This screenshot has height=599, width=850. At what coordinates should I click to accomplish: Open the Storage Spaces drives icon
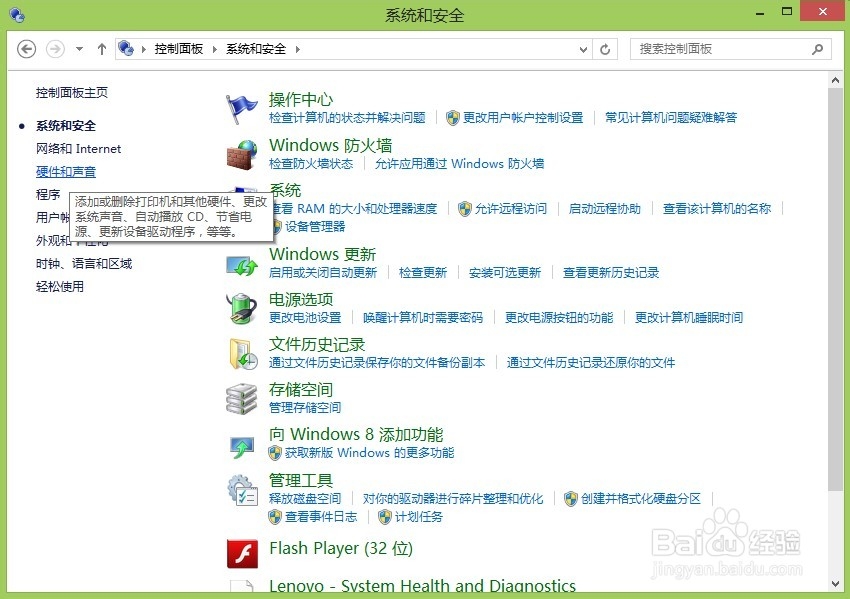click(x=241, y=399)
